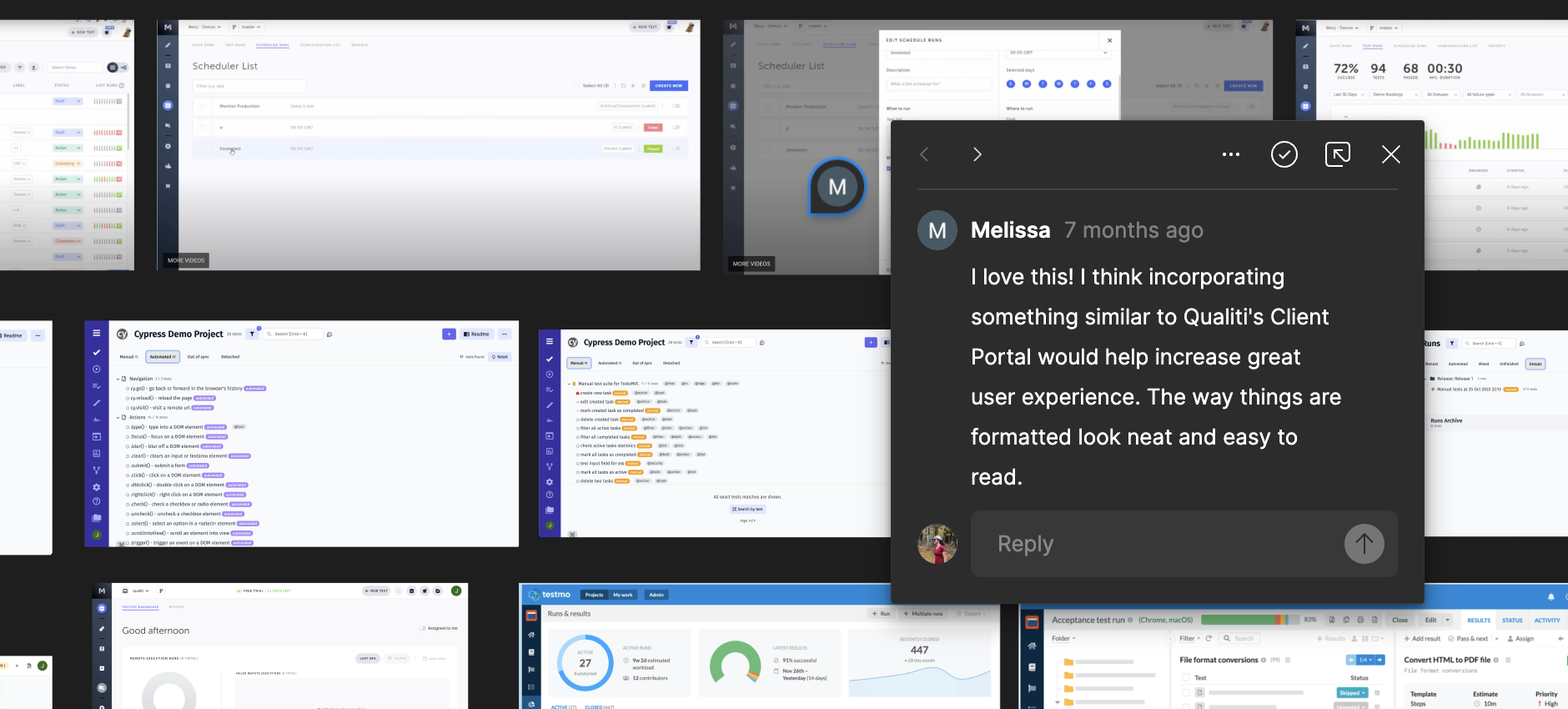1568x709 pixels.
Task: Open the 'My work' tab in the testmo header
Action: (622, 595)
